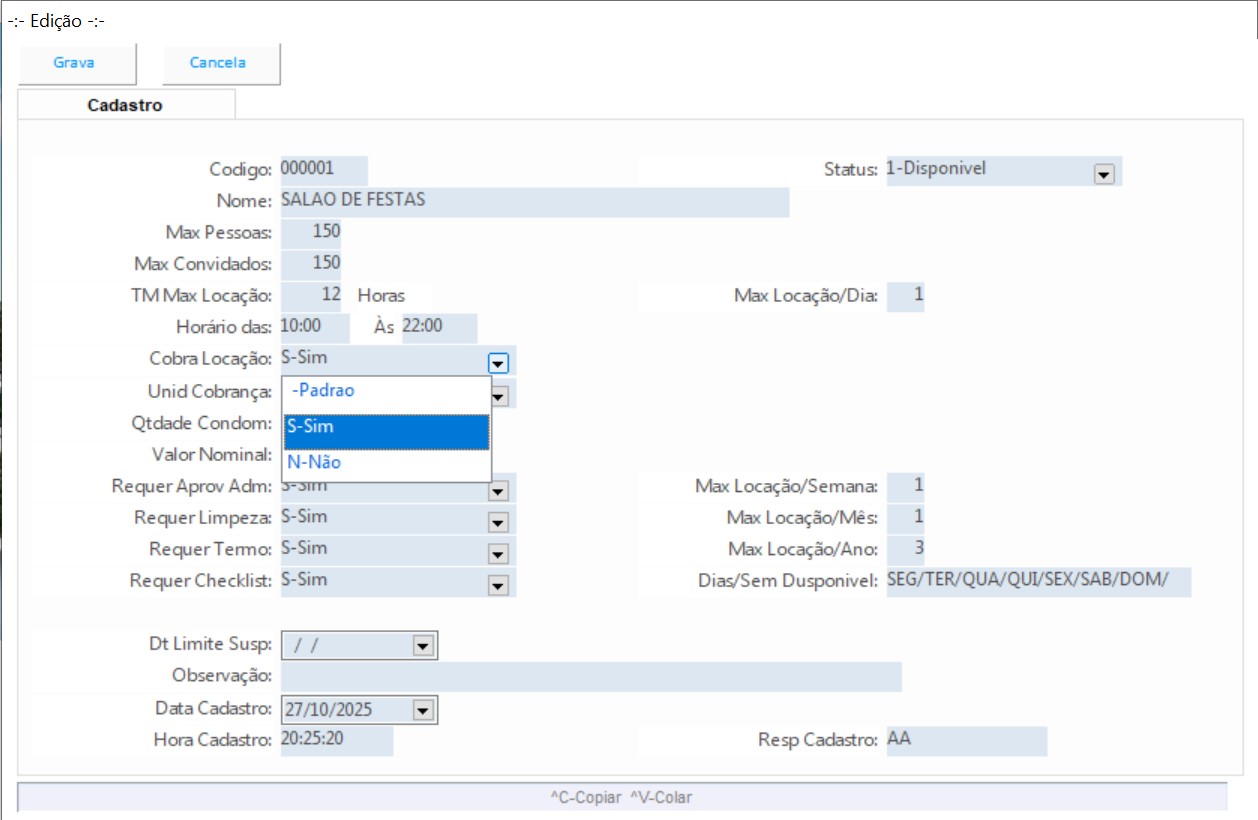This screenshot has height=820, width=1258.
Task: Click the Grava button
Action: click(75, 63)
